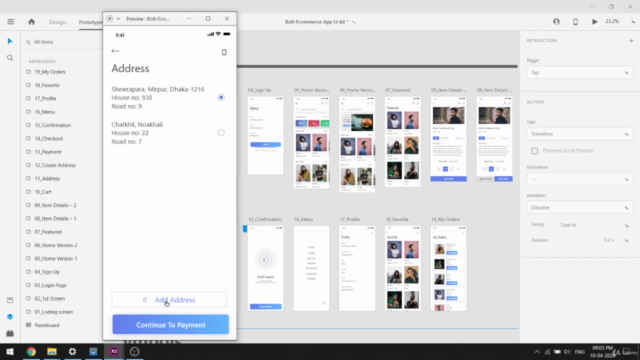The height and width of the screenshot is (360, 640).
Task: Activate the Select tool arrow
Action: pyautogui.click(x=10, y=41)
